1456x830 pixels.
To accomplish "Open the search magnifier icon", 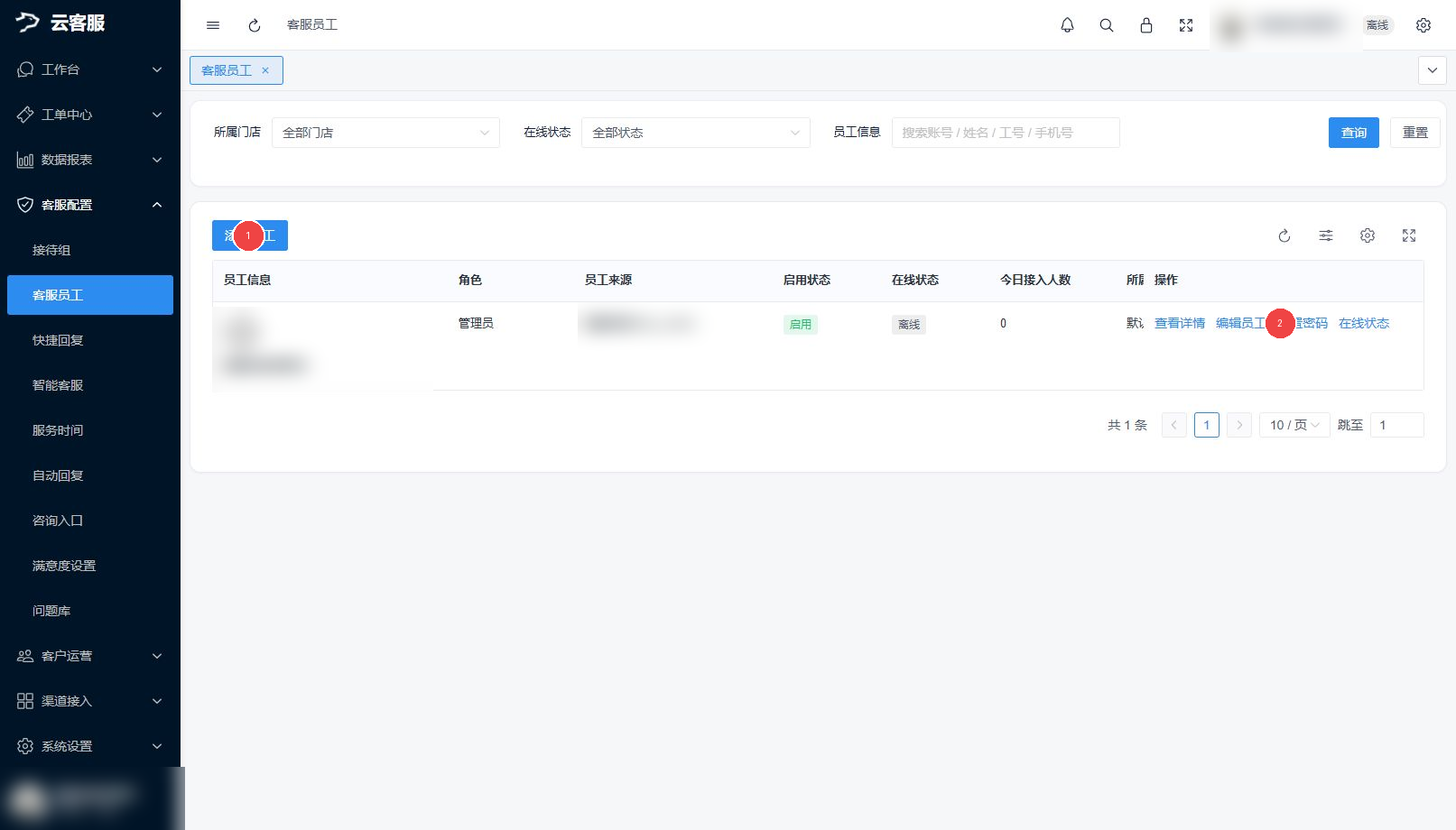I will pyautogui.click(x=1107, y=25).
